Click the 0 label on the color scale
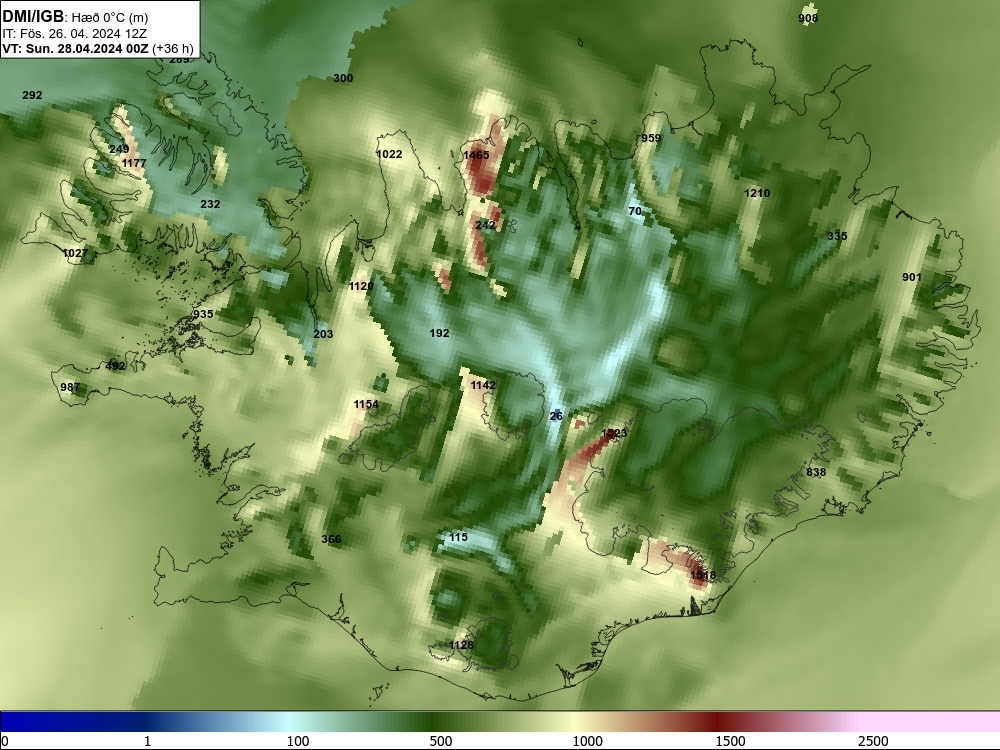 tap(4, 741)
